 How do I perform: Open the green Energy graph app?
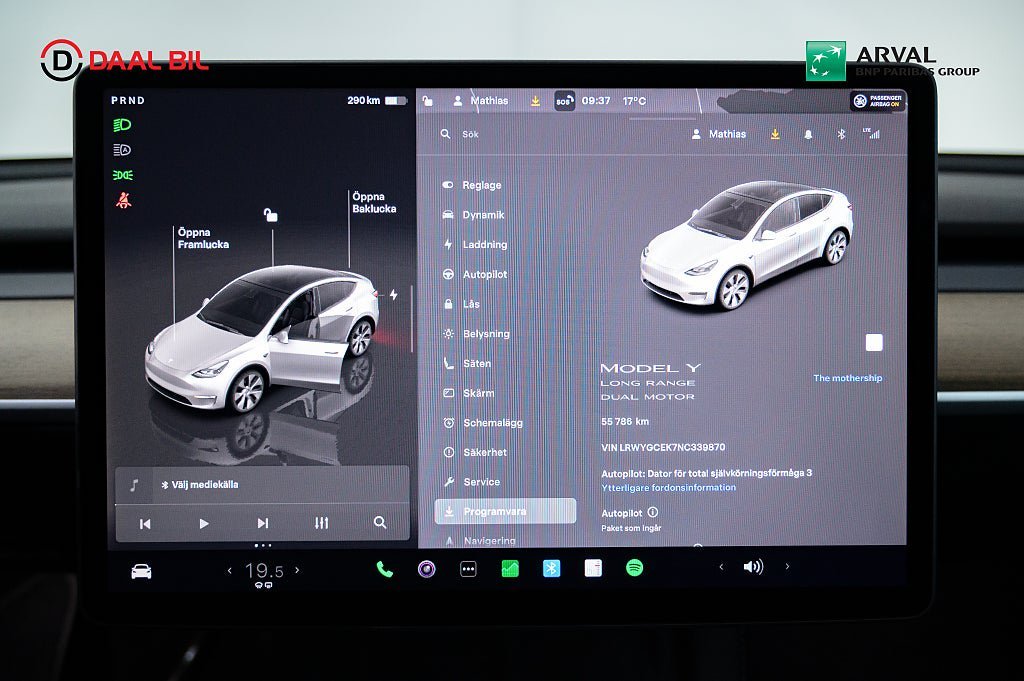(510, 569)
